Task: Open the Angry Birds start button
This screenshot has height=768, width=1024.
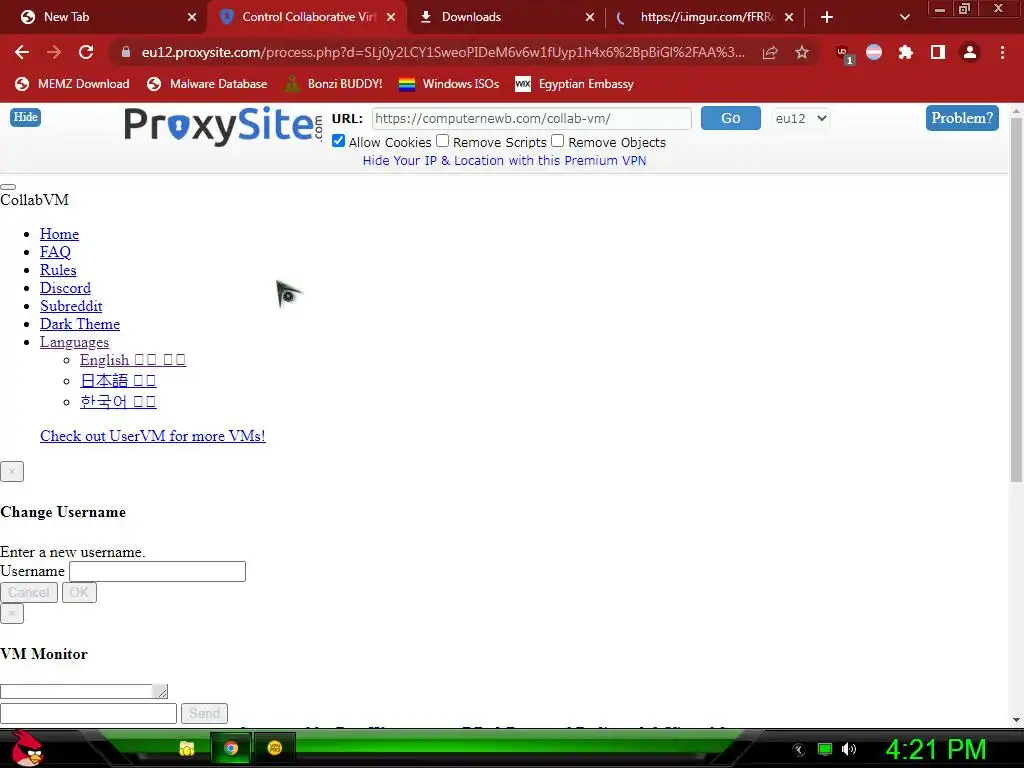Action: pos(27,748)
